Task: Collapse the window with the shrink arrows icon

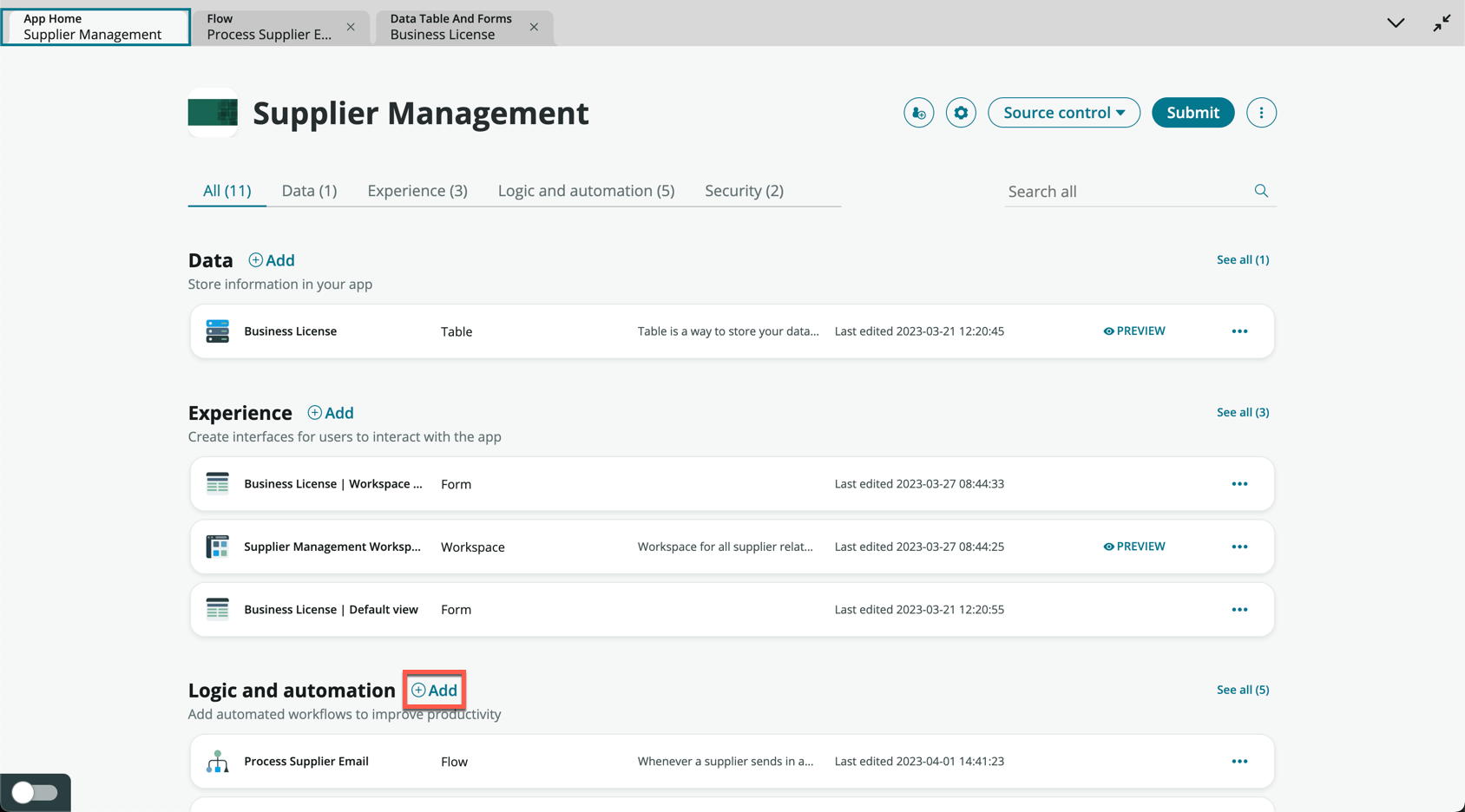Action: [1442, 23]
